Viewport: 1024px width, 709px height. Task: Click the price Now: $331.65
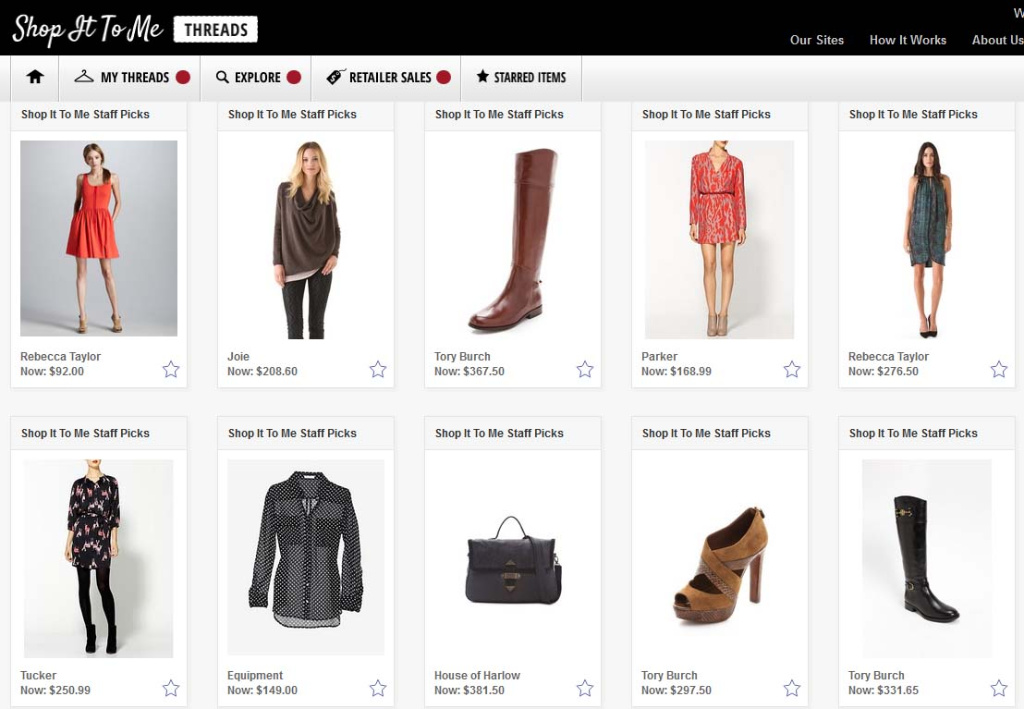pyautogui.click(x=883, y=690)
